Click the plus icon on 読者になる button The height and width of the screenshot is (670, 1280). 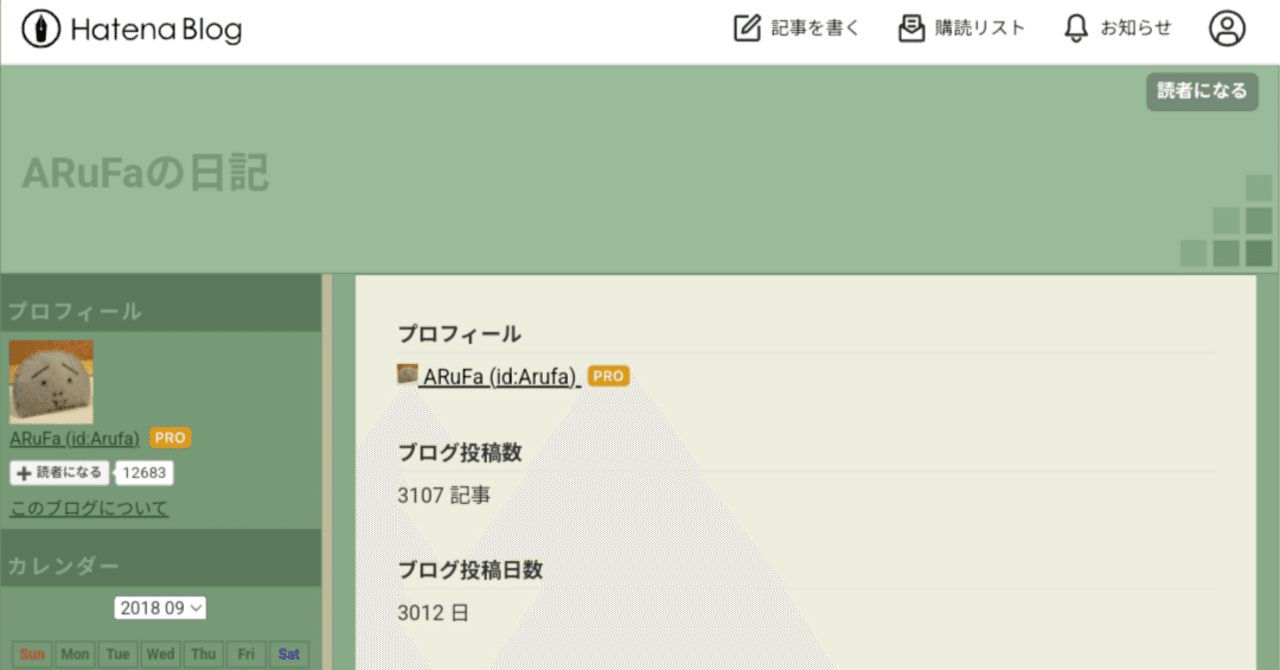pyautogui.click(x=26, y=472)
